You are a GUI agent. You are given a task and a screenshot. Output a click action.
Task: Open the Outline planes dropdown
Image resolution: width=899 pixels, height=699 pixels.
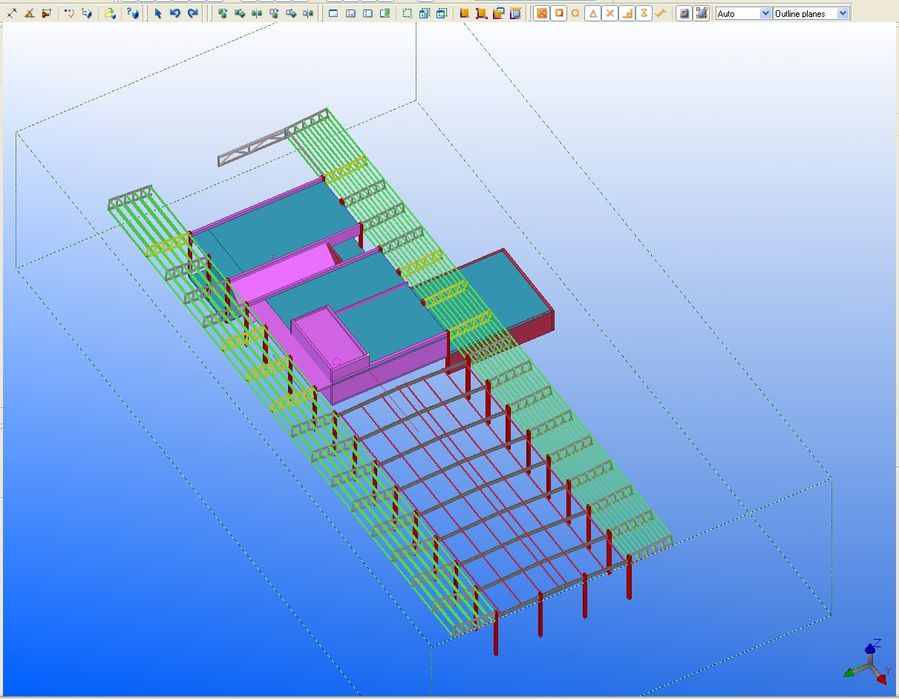[811, 13]
